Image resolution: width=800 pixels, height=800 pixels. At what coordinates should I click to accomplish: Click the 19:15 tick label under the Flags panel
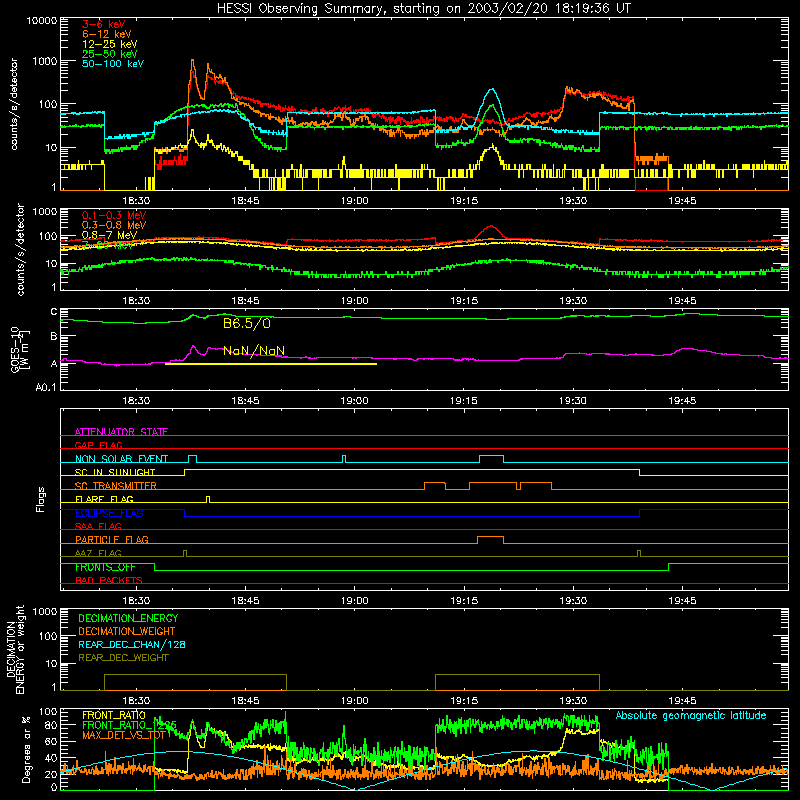(464, 601)
